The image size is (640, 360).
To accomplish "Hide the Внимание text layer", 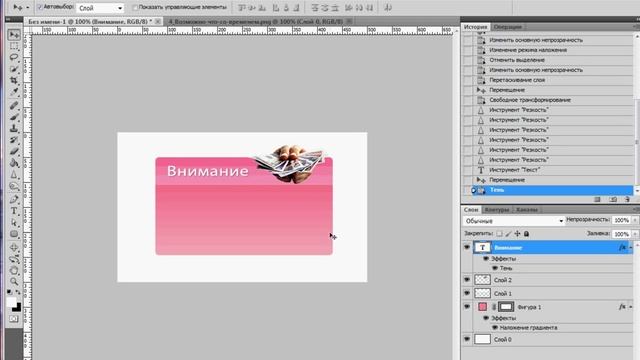I will (x=467, y=247).
